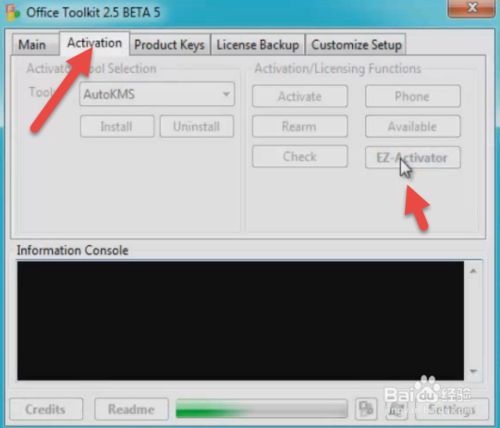Click the Uninstall button
The image size is (500, 428).
pos(197,126)
